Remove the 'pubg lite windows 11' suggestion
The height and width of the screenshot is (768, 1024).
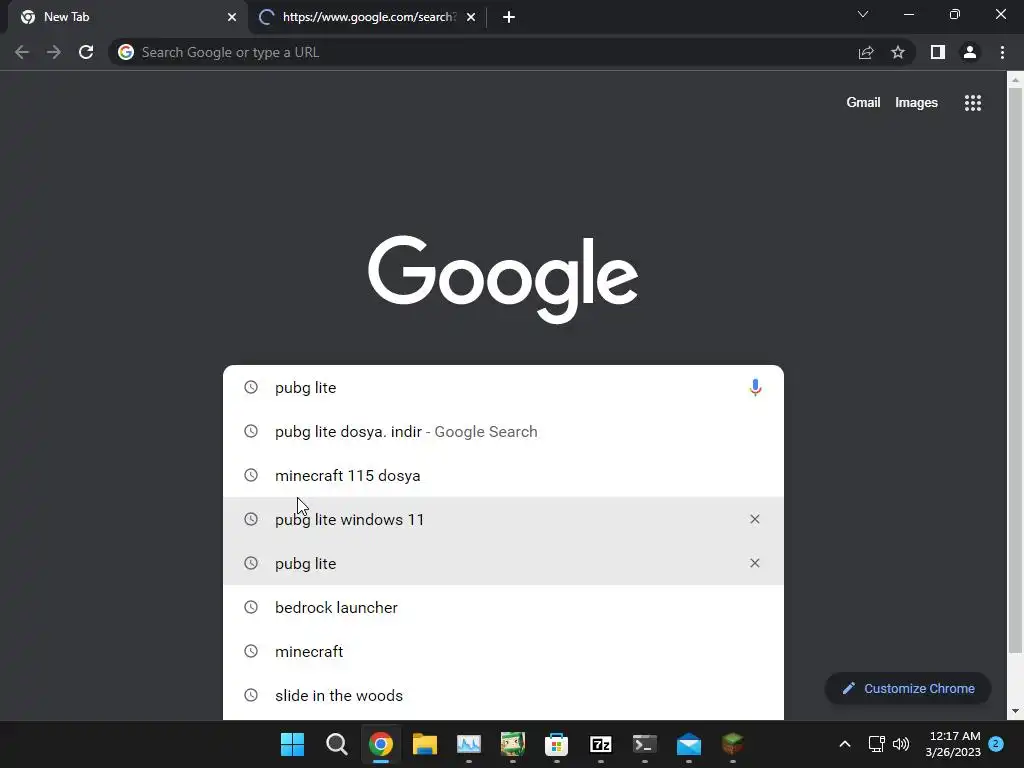pyautogui.click(x=755, y=519)
